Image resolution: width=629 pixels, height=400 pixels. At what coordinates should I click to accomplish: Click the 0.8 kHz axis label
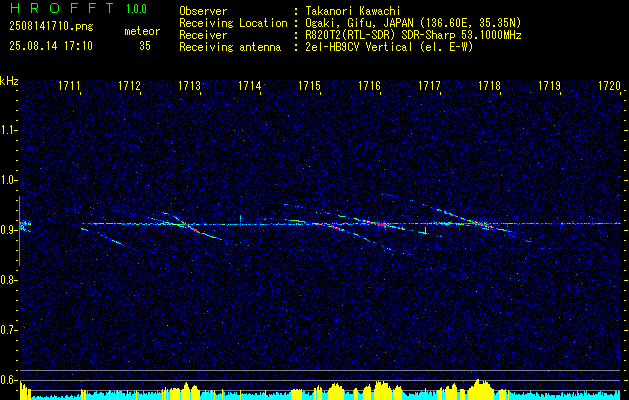(x=8, y=280)
